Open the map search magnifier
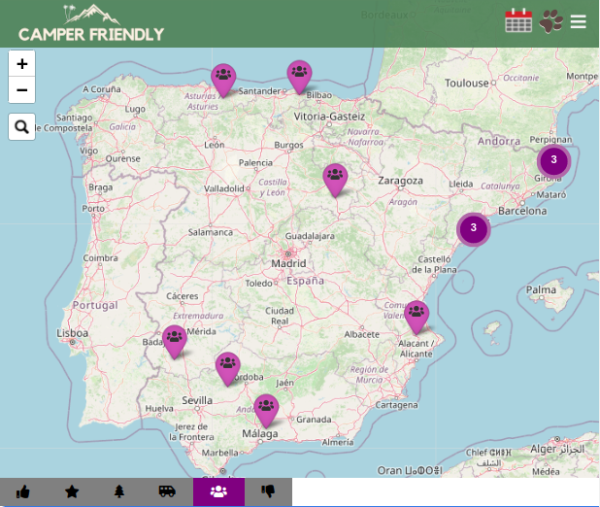This screenshot has width=600, height=507. pos(22,126)
